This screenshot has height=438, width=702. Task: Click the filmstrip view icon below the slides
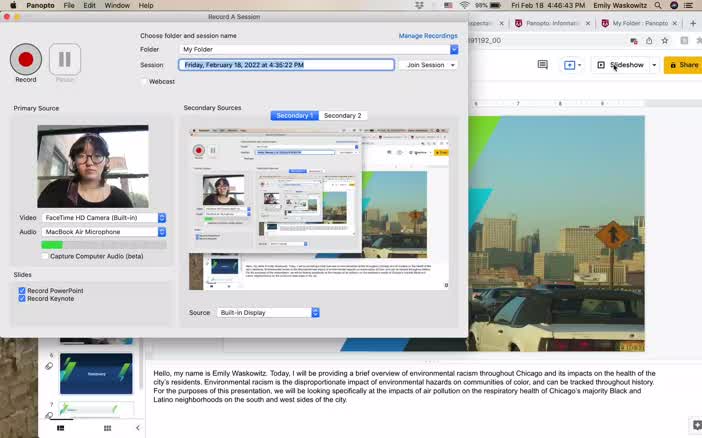click(x=61, y=428)
